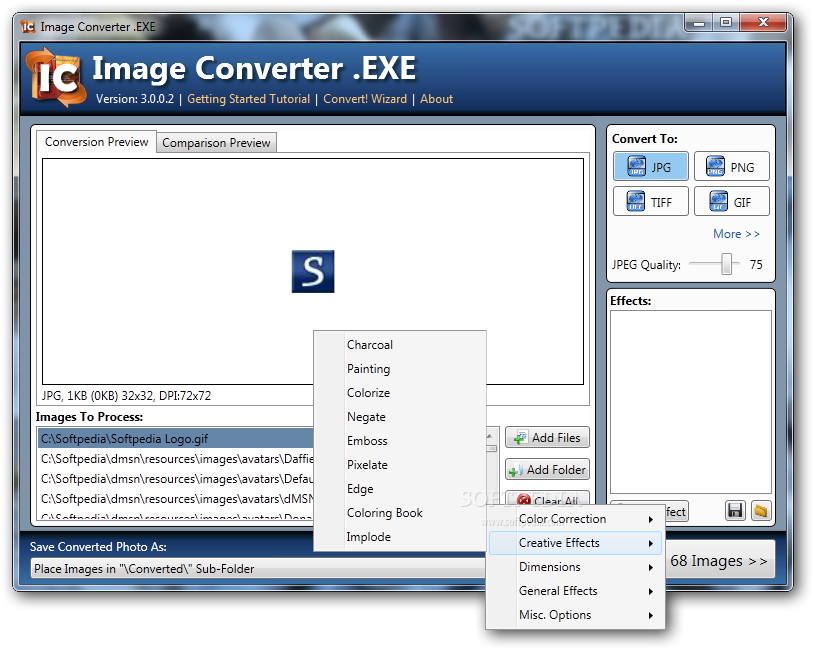Click the IC application logo
This screenshot has height=650, width=814.
pos(56,78)
